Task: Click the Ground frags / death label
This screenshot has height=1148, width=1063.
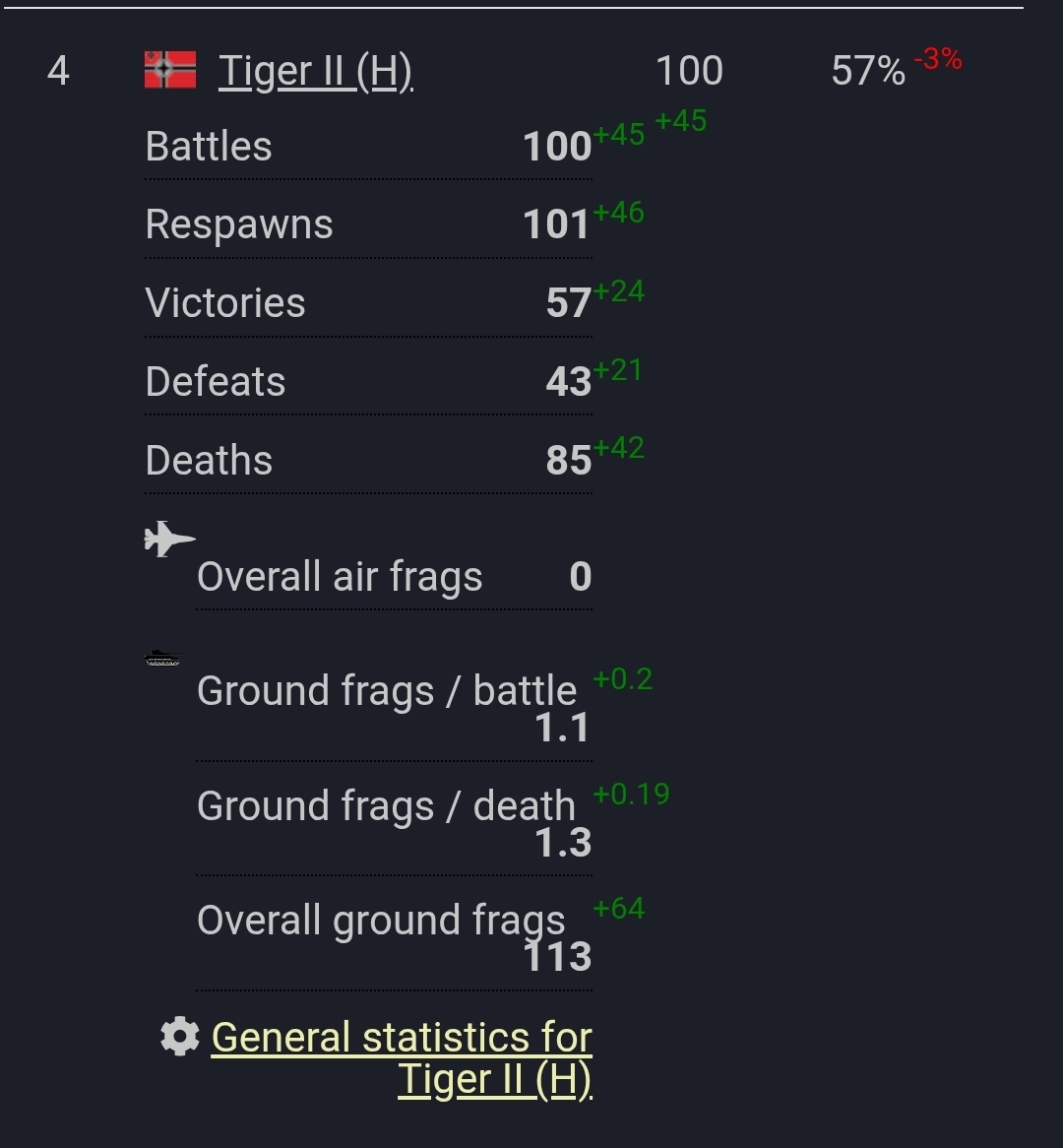Action: pyautogui.click(x=386, y=806)
